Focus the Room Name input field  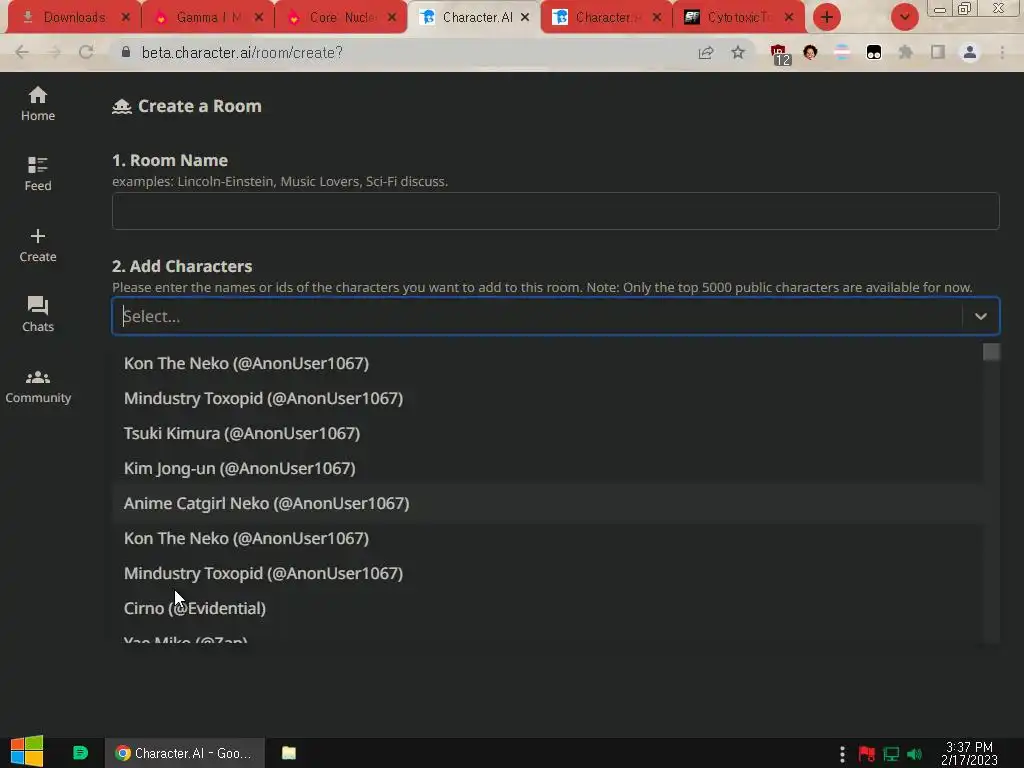(x=555, y=211)
